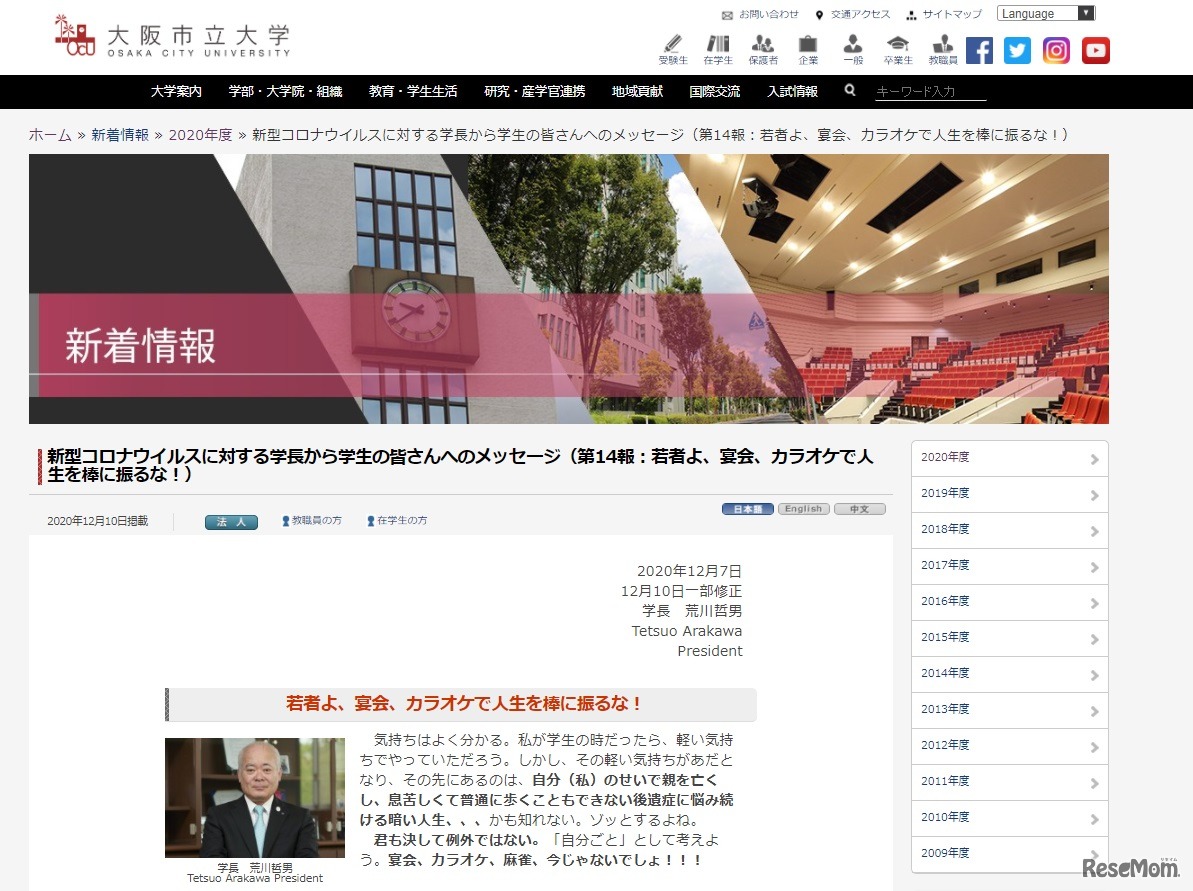Click the Osaka City University logo
Image resolution: width=1193 pixels, height=891 pixels.
pyautogui.click(x=173, y=36)
